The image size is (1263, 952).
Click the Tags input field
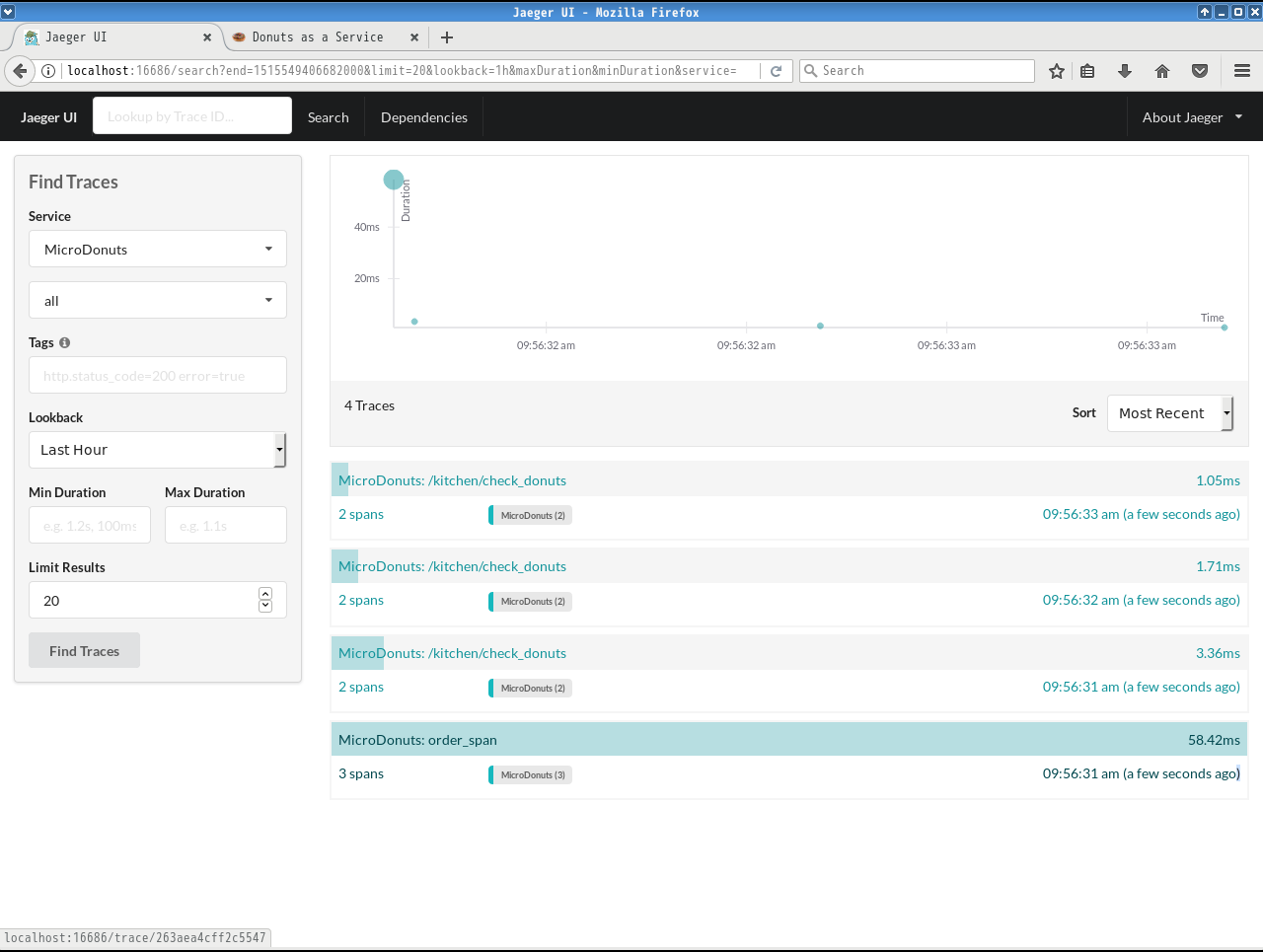pyautogui.click(x=158, y=375)
